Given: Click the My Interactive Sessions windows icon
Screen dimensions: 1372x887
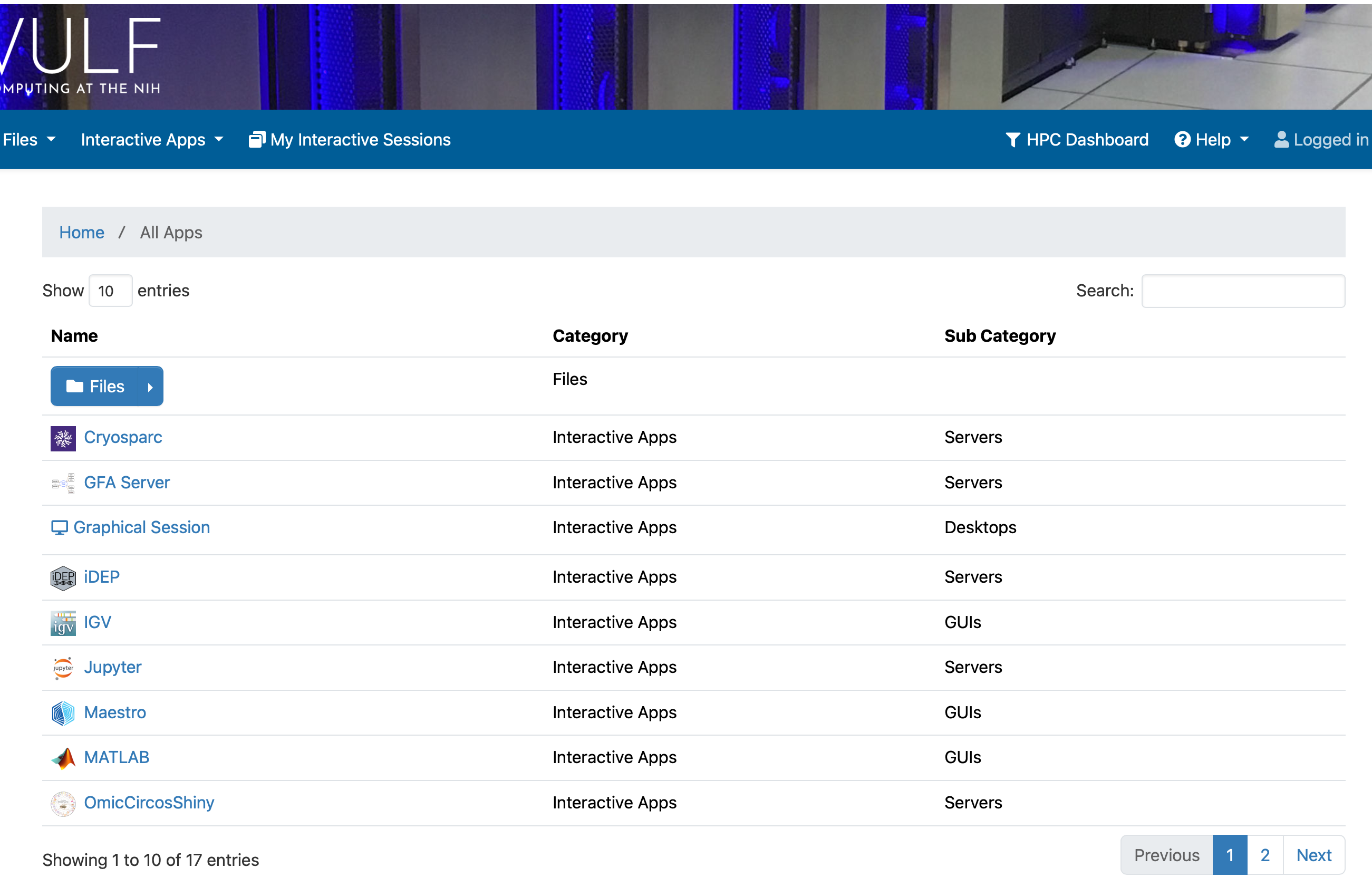Looking at the screenshot, I should coord(257,139).
